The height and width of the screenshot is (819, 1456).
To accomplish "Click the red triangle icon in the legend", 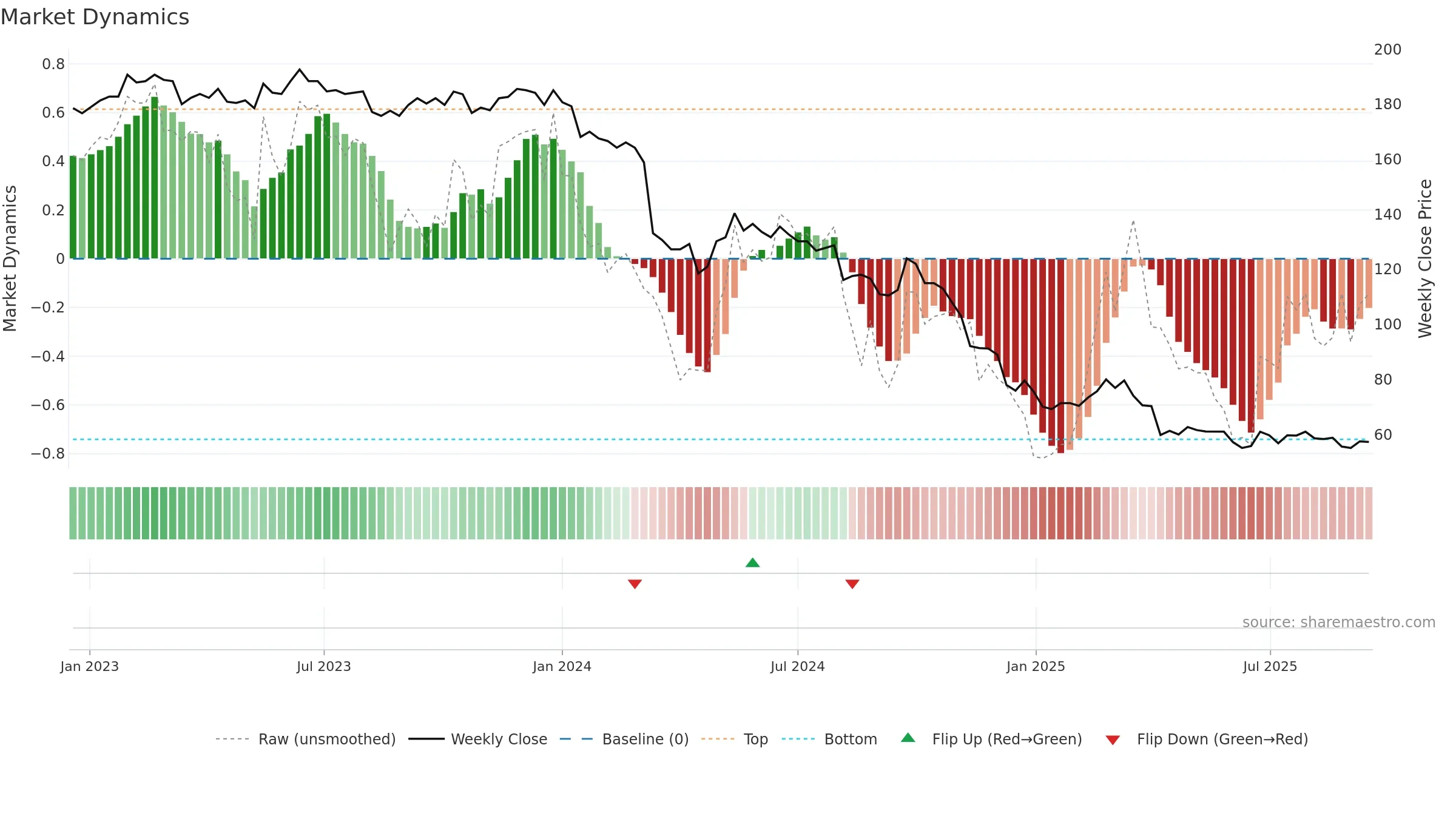I will coord(1112,740).
